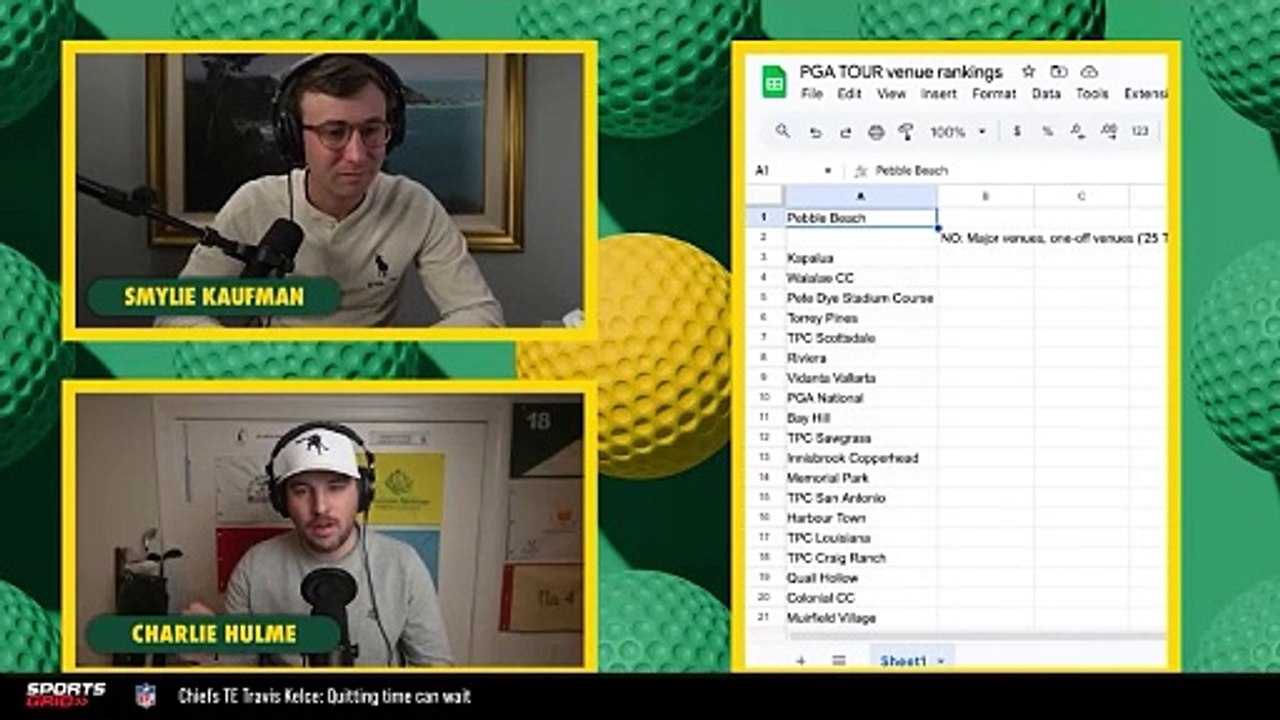Open the Sheet1 tab dropdown arrow

coord(941,661)
